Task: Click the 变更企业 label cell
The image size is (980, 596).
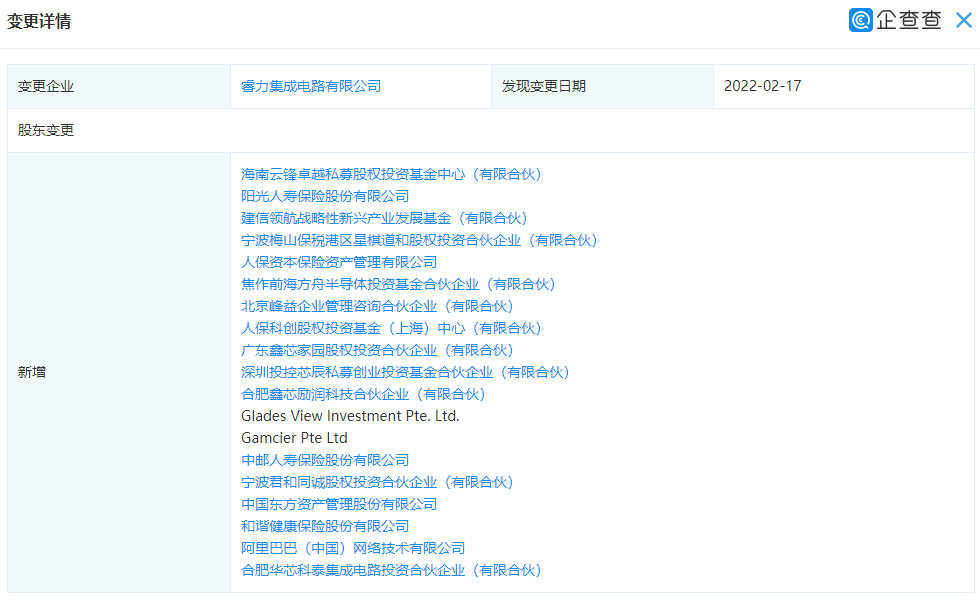Action: pyautogui.click(x=119, y=86)
